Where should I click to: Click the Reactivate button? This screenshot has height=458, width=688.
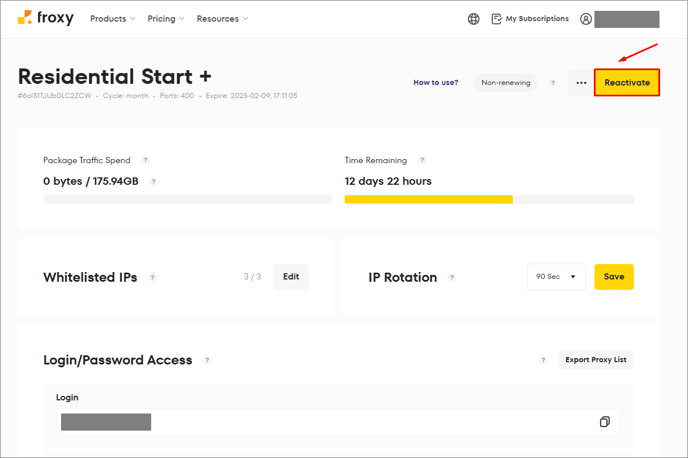tap(627, 82)
